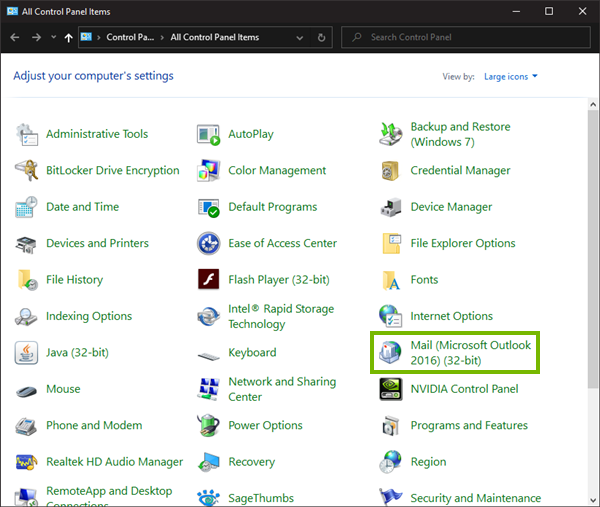
Task: Open the Indexing Options link
Action: pos(89,316)
